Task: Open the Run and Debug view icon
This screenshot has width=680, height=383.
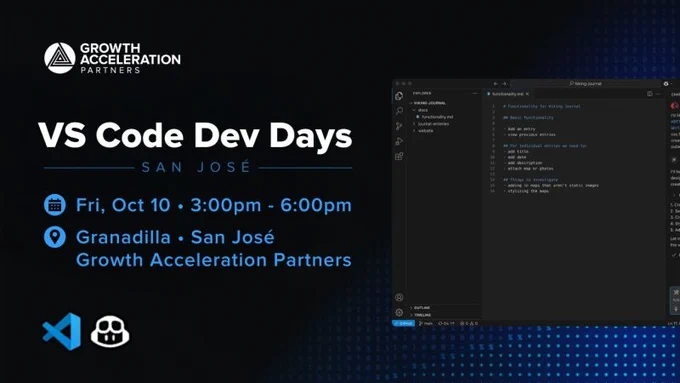Action: coord(399,141)
